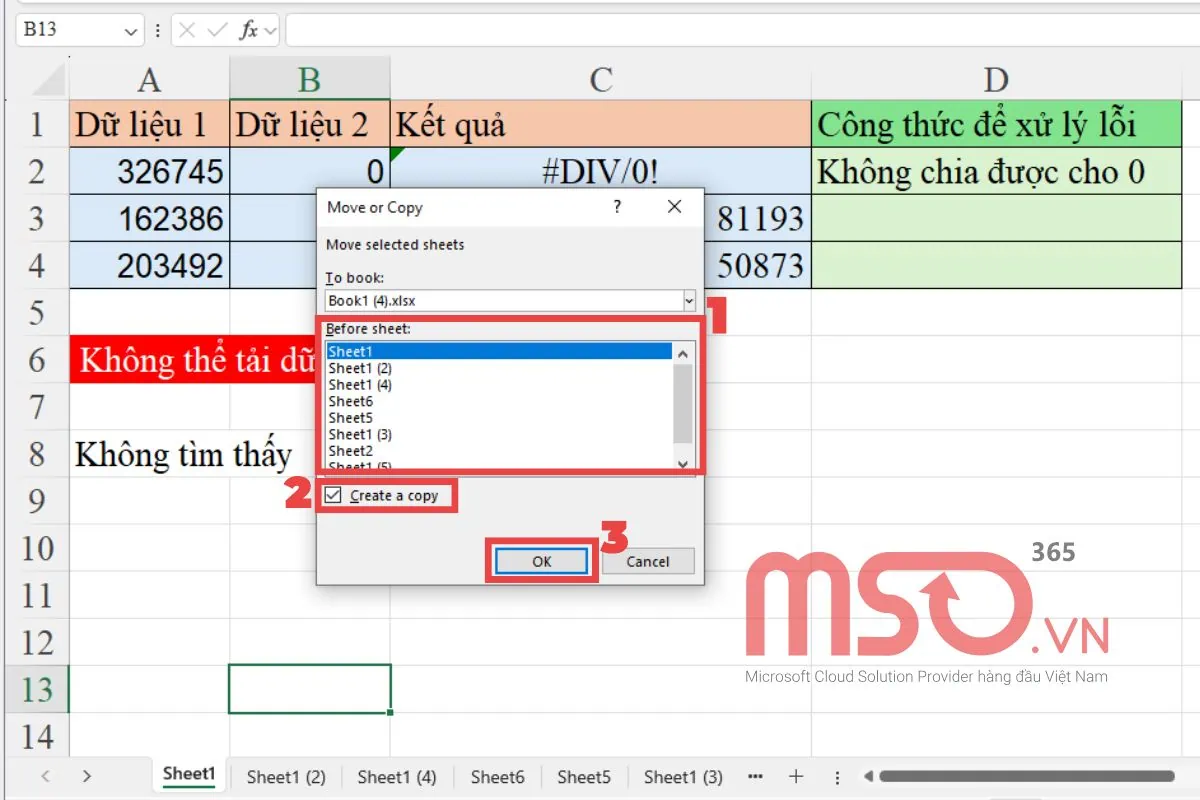Add a new worksheet with the plus icon
Screen dimensions: 1200x800
[x=795, y=776]
